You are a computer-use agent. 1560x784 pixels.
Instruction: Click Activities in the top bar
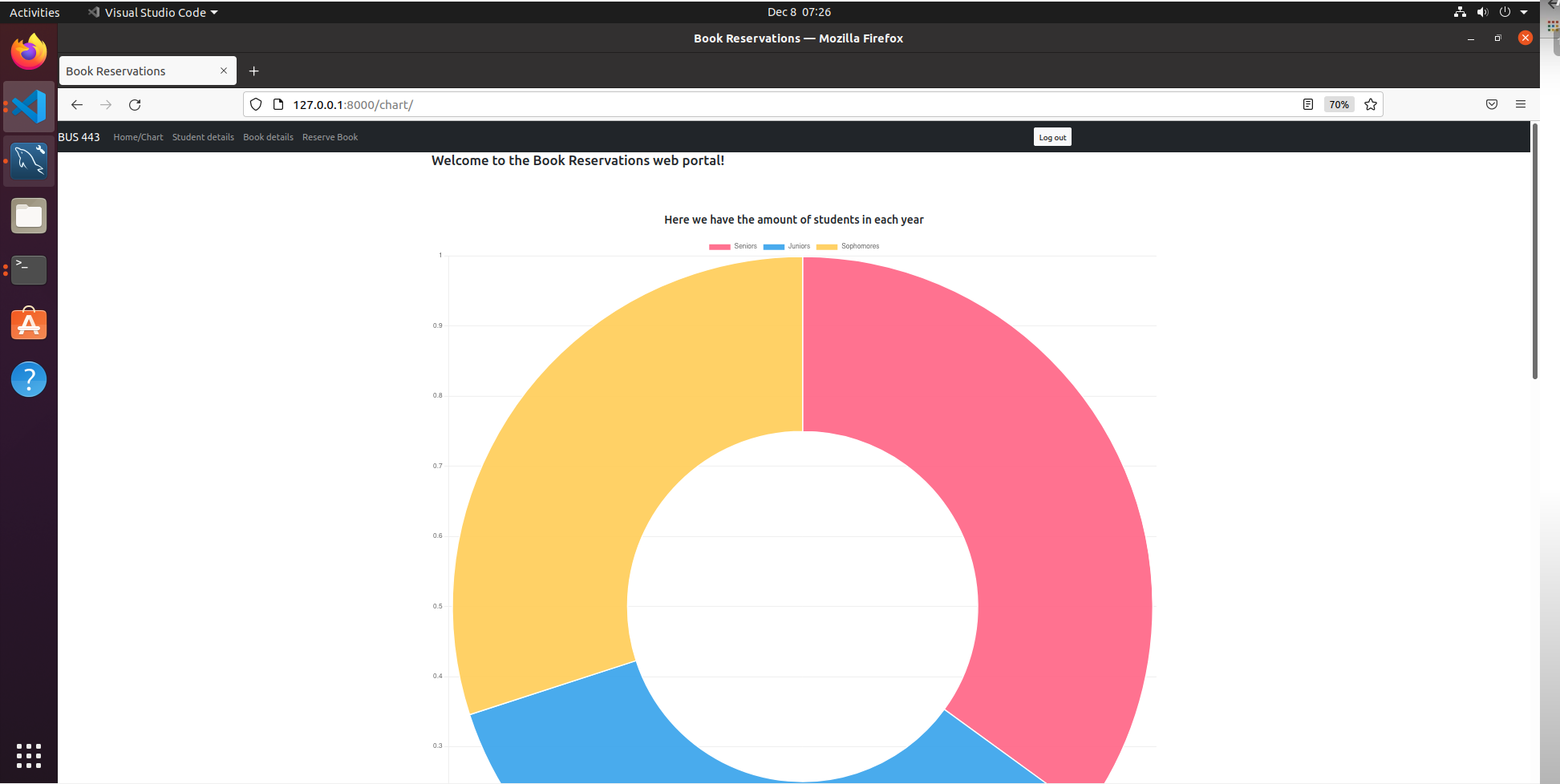pyautogui.click(x=34, y=12)
